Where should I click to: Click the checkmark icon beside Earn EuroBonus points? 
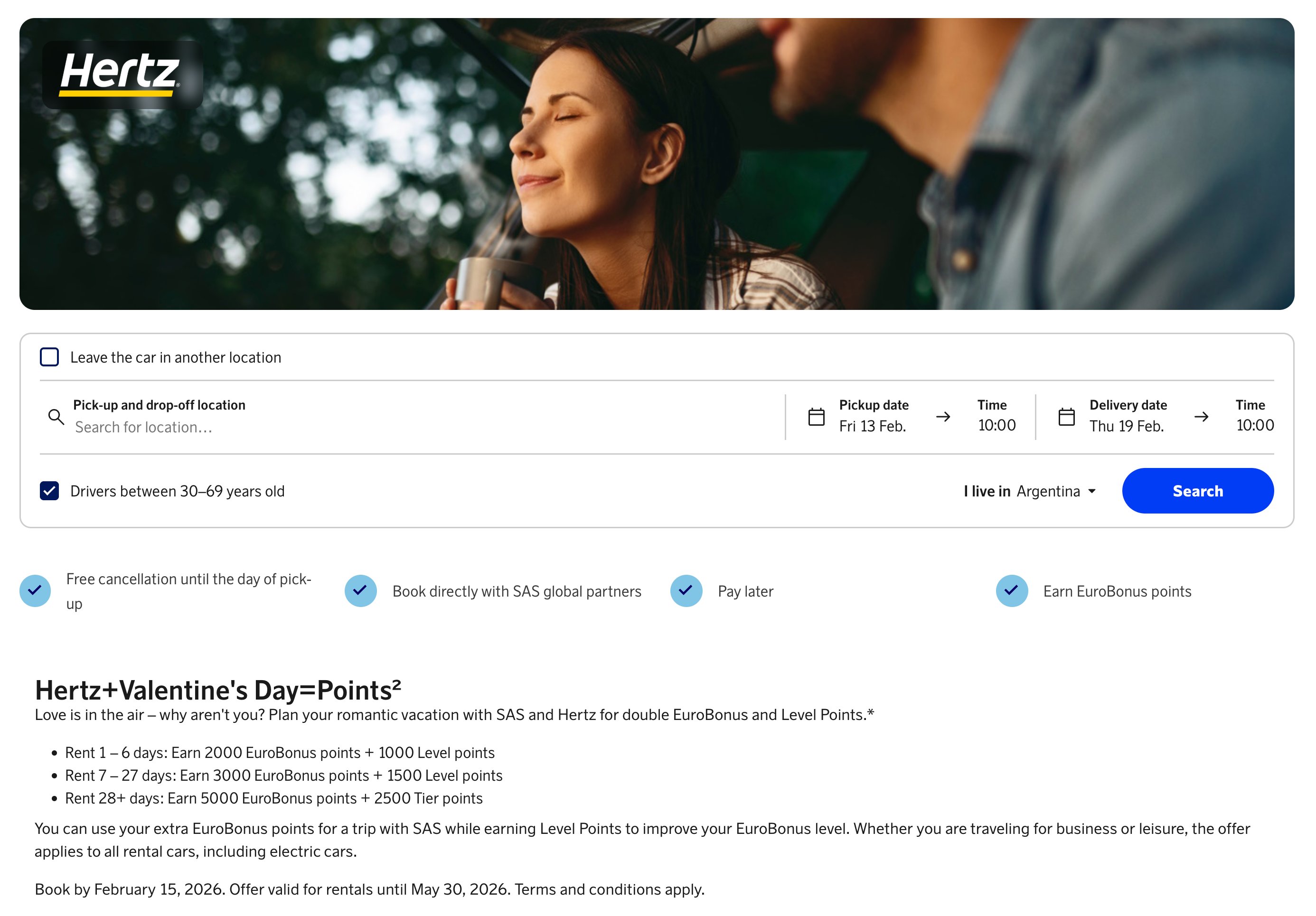1012,590
